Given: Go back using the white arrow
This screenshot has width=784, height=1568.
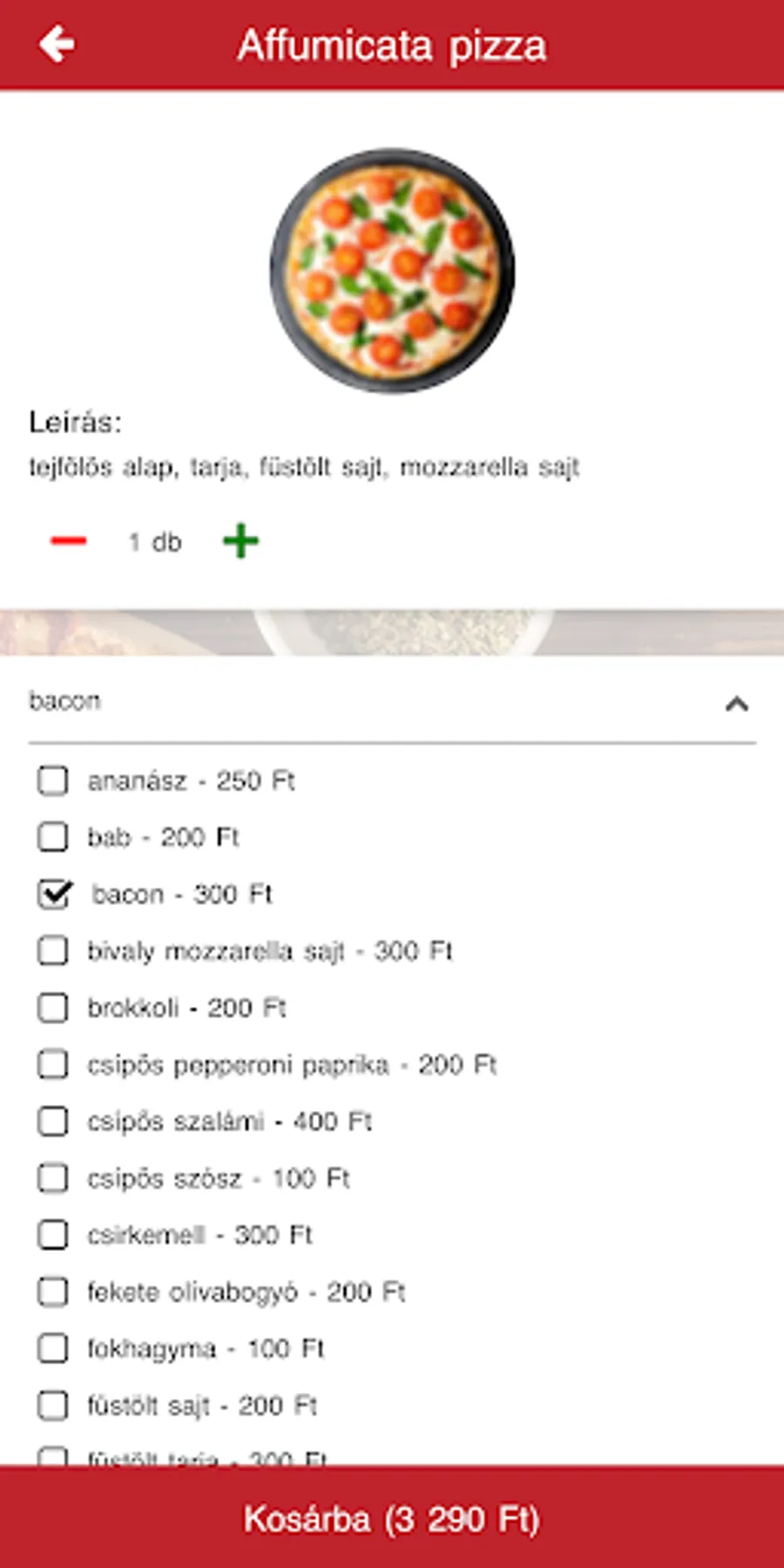Looking at the screenshot, I should pyautogui.click(x=57, y=44).
